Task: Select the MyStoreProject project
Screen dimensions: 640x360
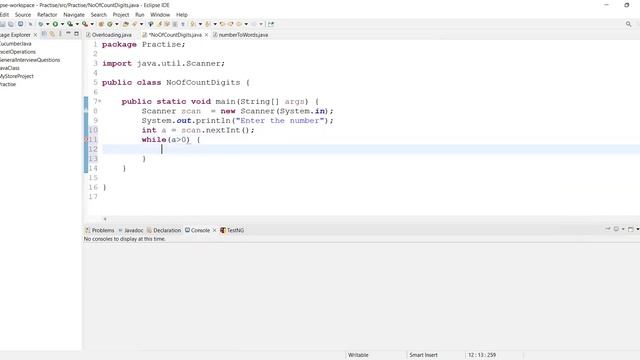Action: 17,76
